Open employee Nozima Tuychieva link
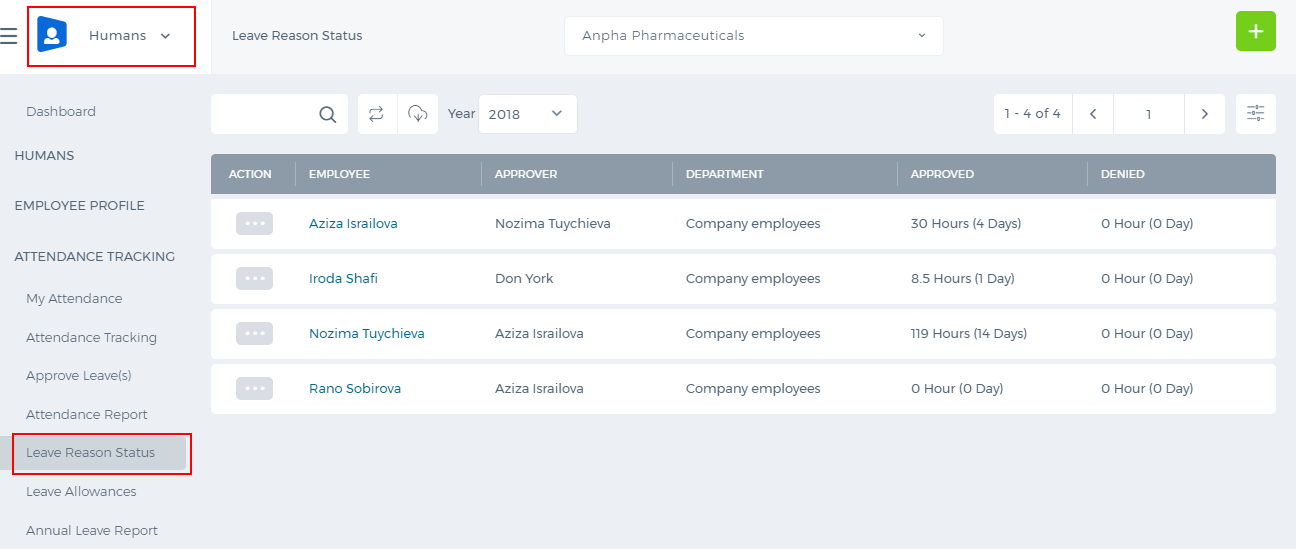The width and height of the screenshot is (1296, 549). 367,334
